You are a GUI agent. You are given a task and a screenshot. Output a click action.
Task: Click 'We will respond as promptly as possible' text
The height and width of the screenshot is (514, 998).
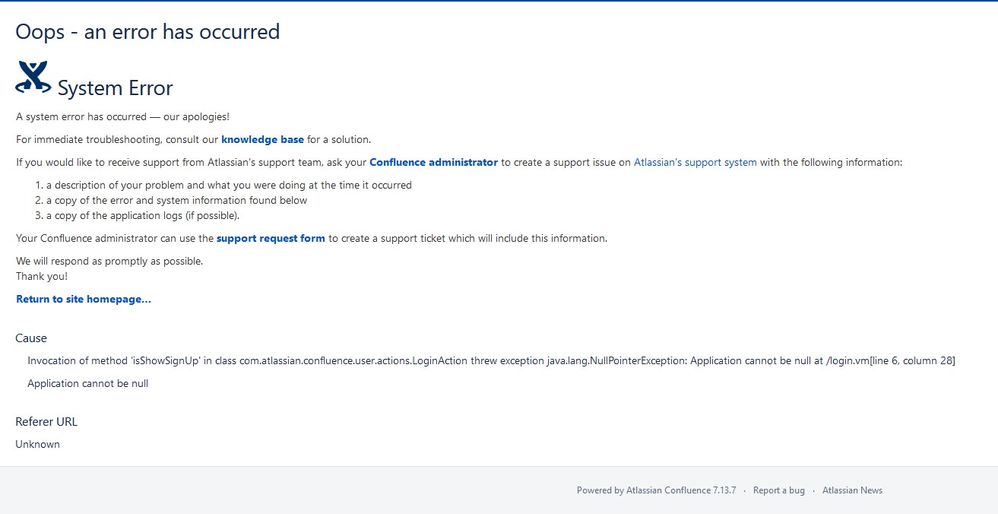point(109,261)
